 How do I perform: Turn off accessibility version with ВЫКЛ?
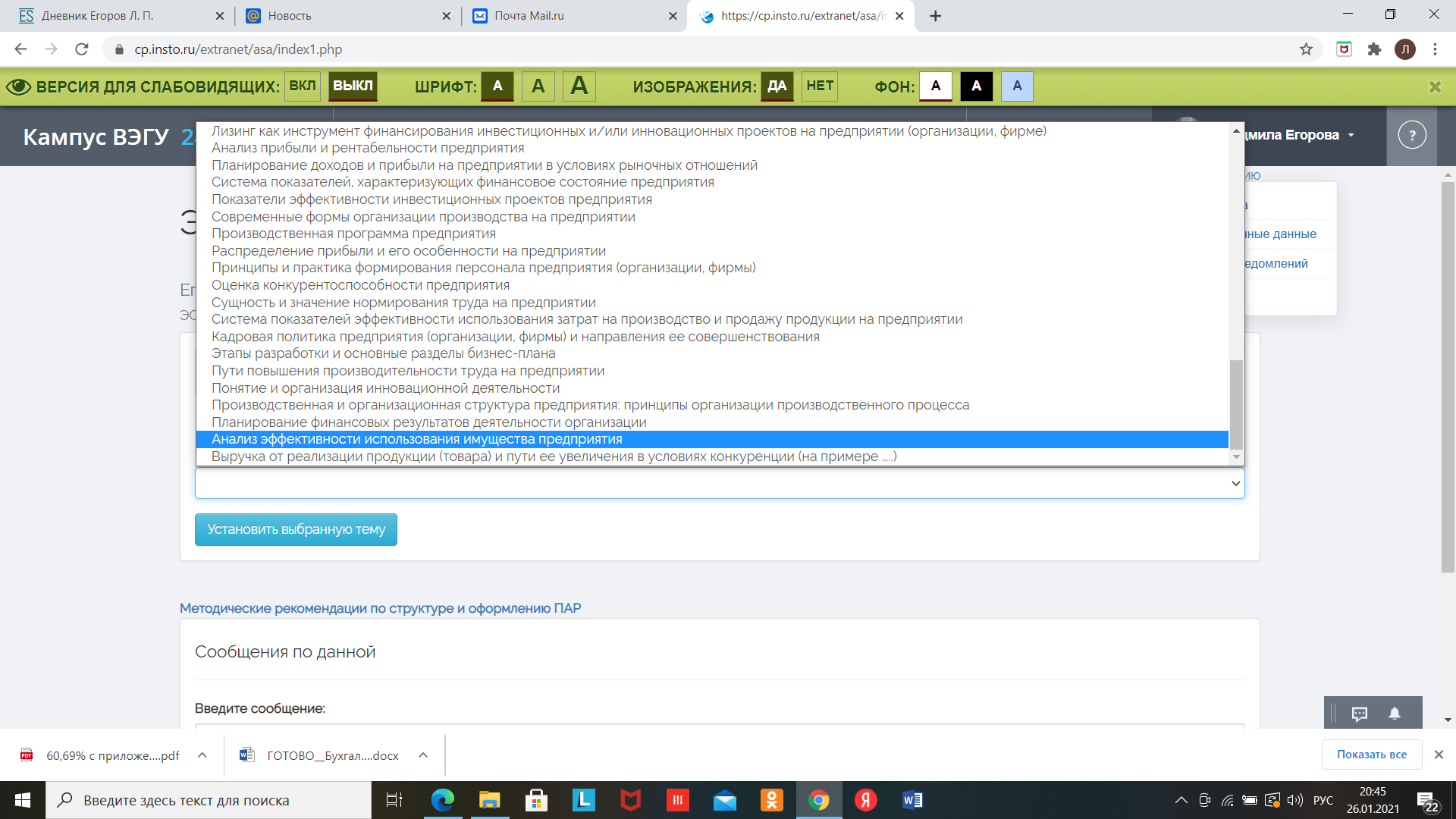click(353, 86)
